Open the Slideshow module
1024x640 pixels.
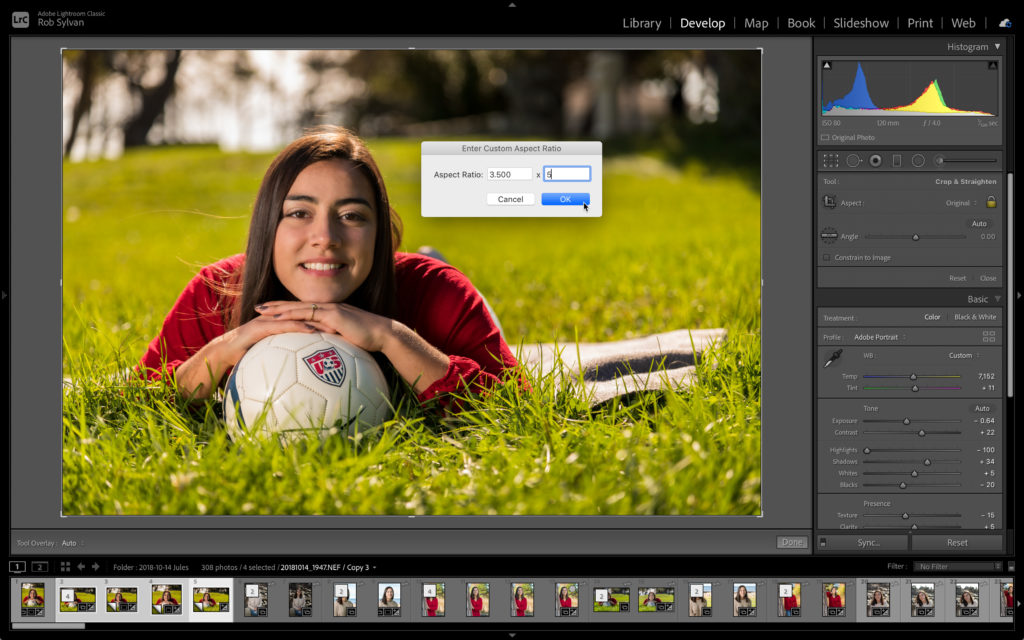tap(861, 23)
